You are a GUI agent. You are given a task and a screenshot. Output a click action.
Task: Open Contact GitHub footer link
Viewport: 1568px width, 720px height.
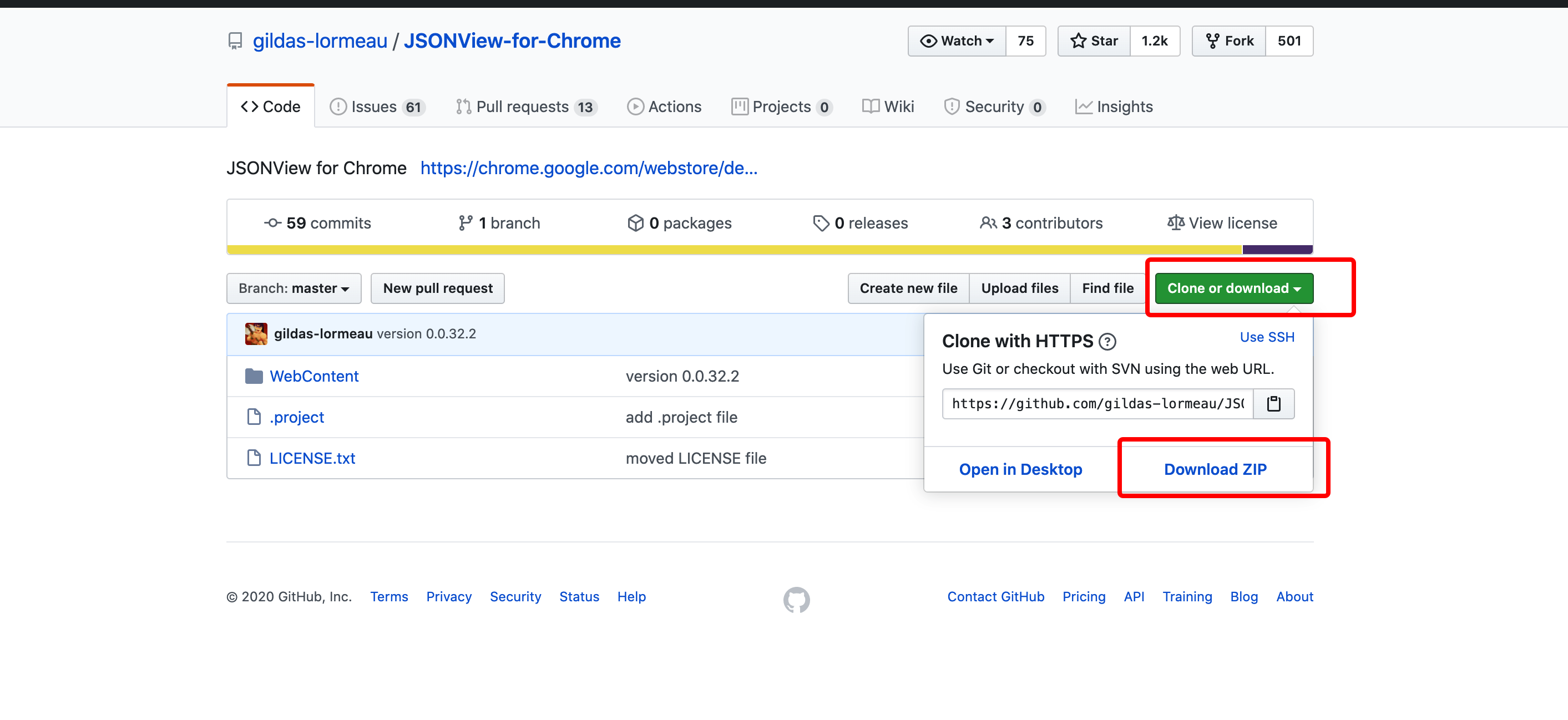pyautogui.click(x=996, y=596)
